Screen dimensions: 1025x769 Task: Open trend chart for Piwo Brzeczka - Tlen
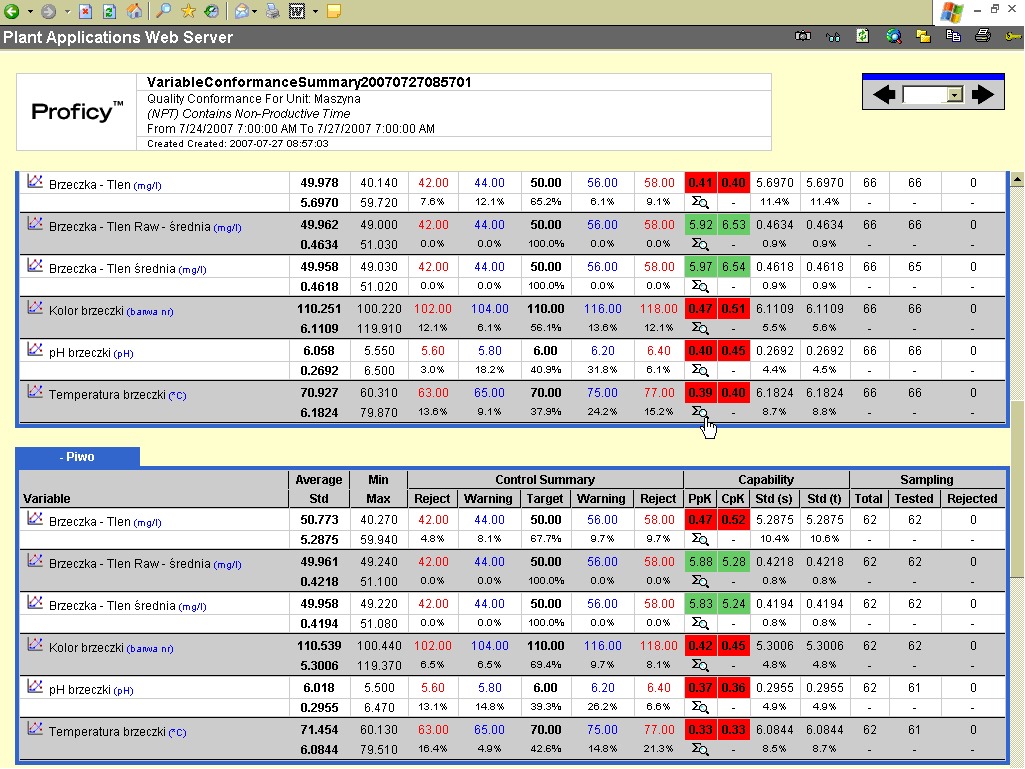point(35,519)
